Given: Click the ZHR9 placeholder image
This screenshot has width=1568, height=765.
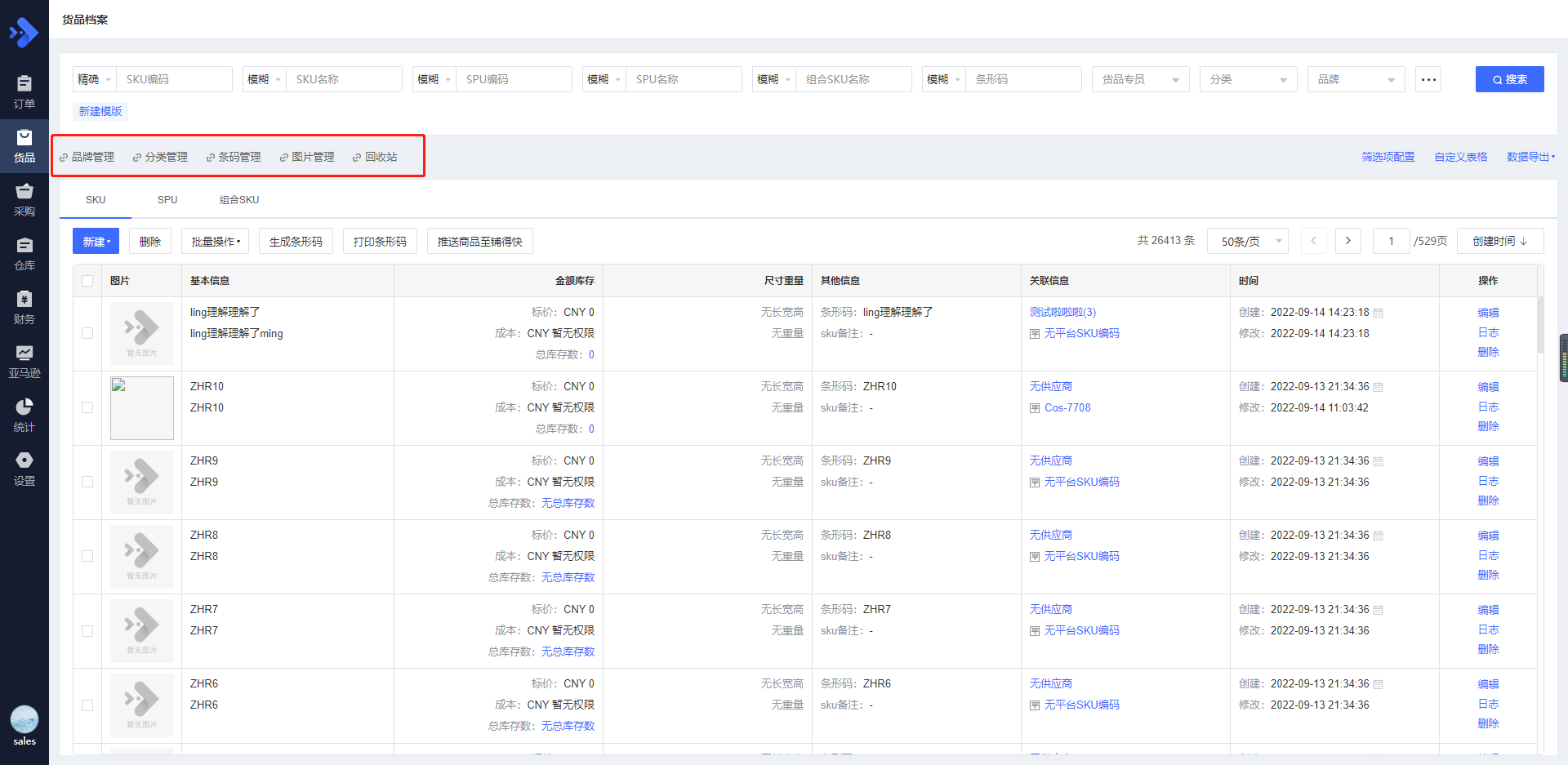Looking at the screenshot, I should click(x=142, y=483).
